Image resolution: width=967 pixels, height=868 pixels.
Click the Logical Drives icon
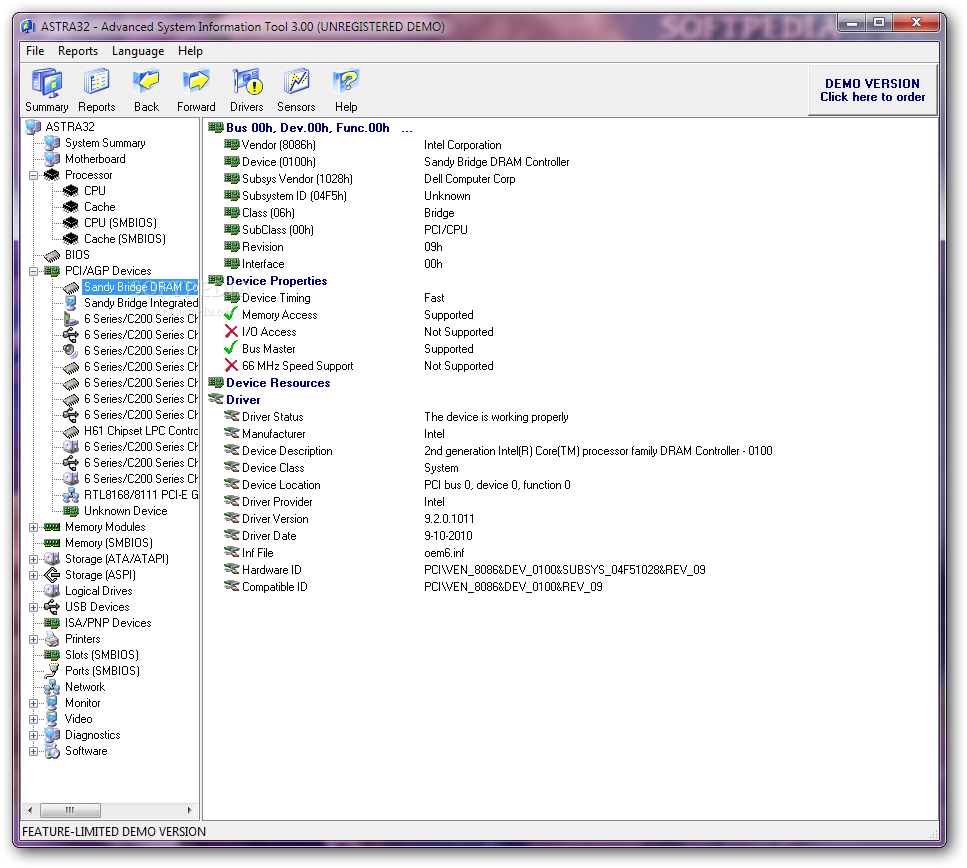click(x=52, y=591)
